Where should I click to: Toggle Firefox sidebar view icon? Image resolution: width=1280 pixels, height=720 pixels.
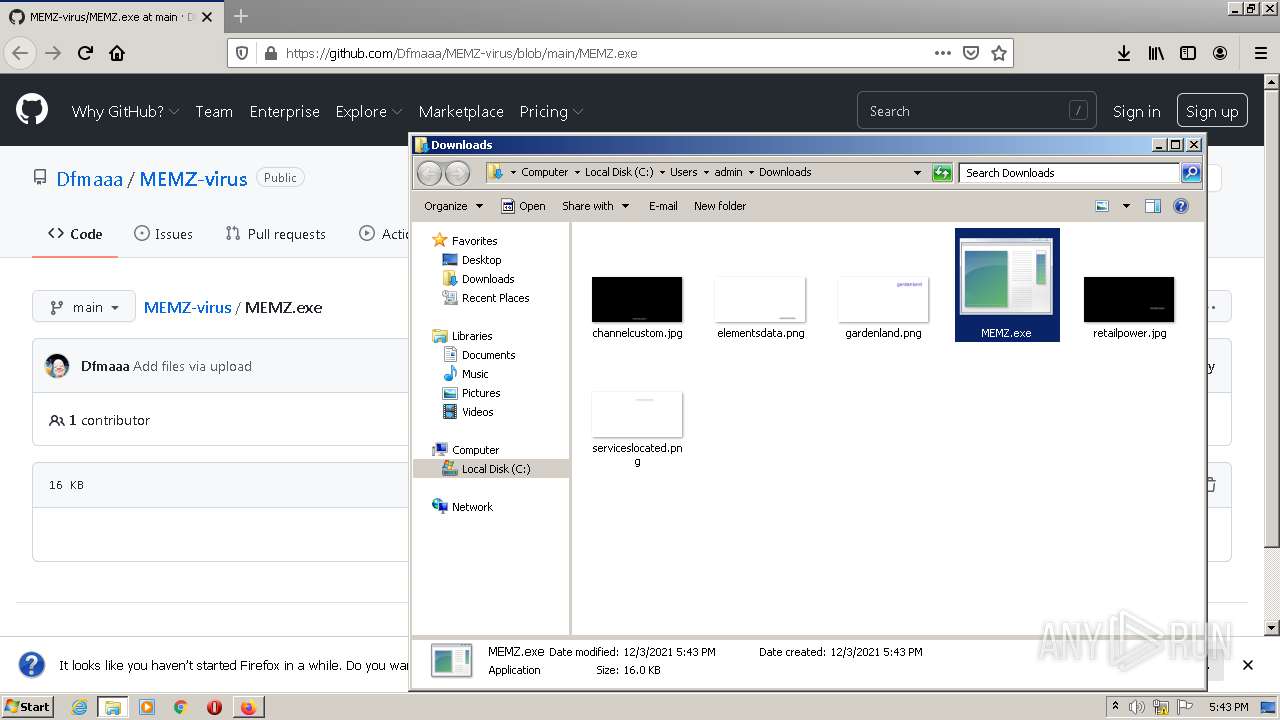pos(1188,53)
